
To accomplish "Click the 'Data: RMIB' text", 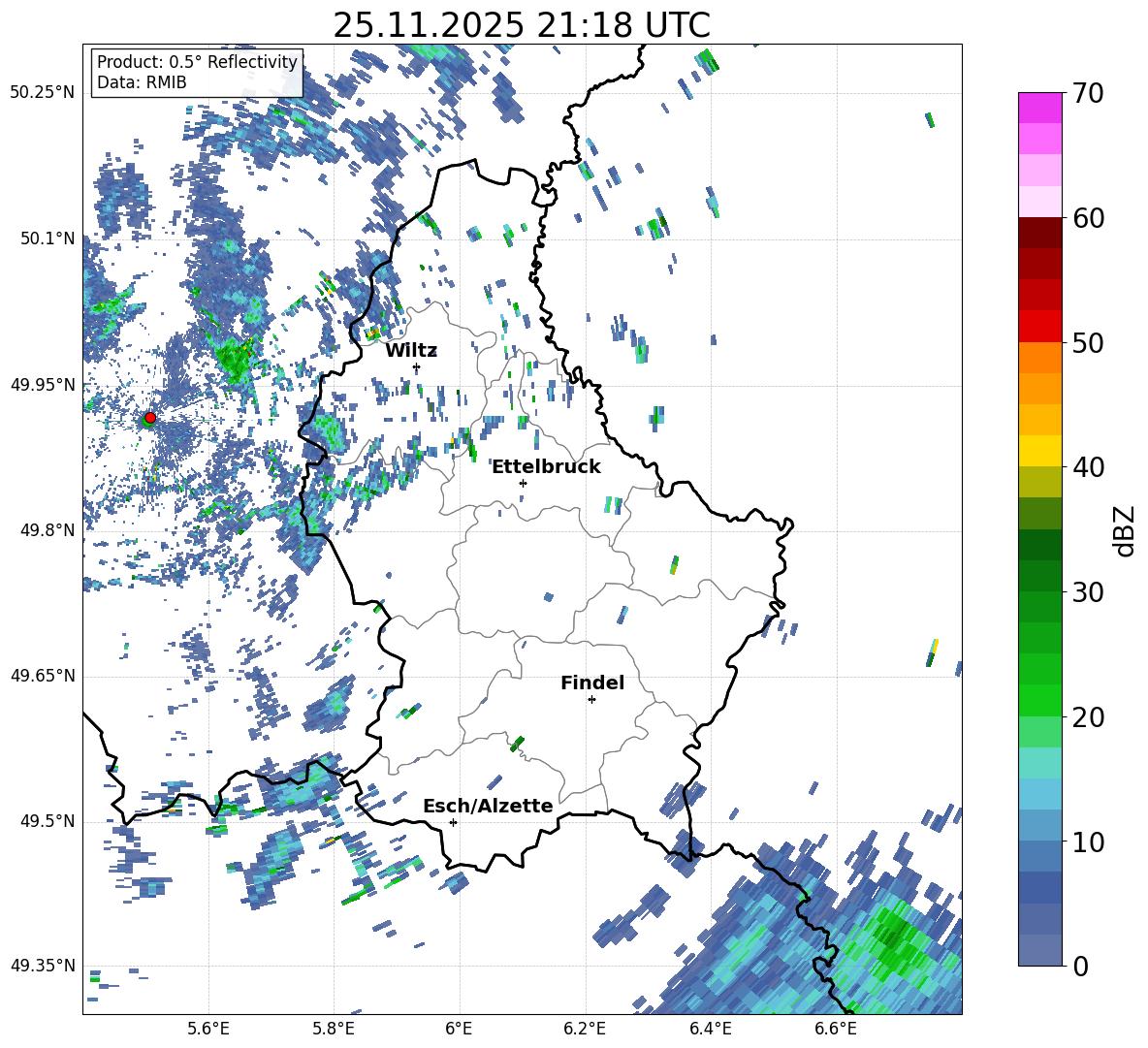I will [x=142, y=82].
